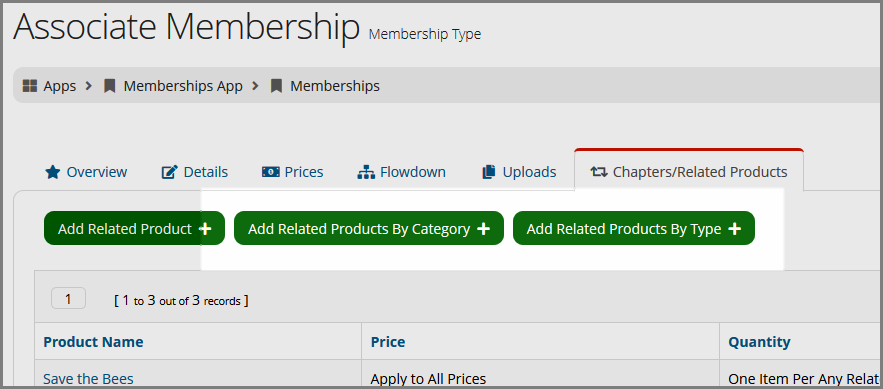This screenshot has height=389, width=883.
Task: Click the bookmark icon beside Memberships
Action: [276, 86]
